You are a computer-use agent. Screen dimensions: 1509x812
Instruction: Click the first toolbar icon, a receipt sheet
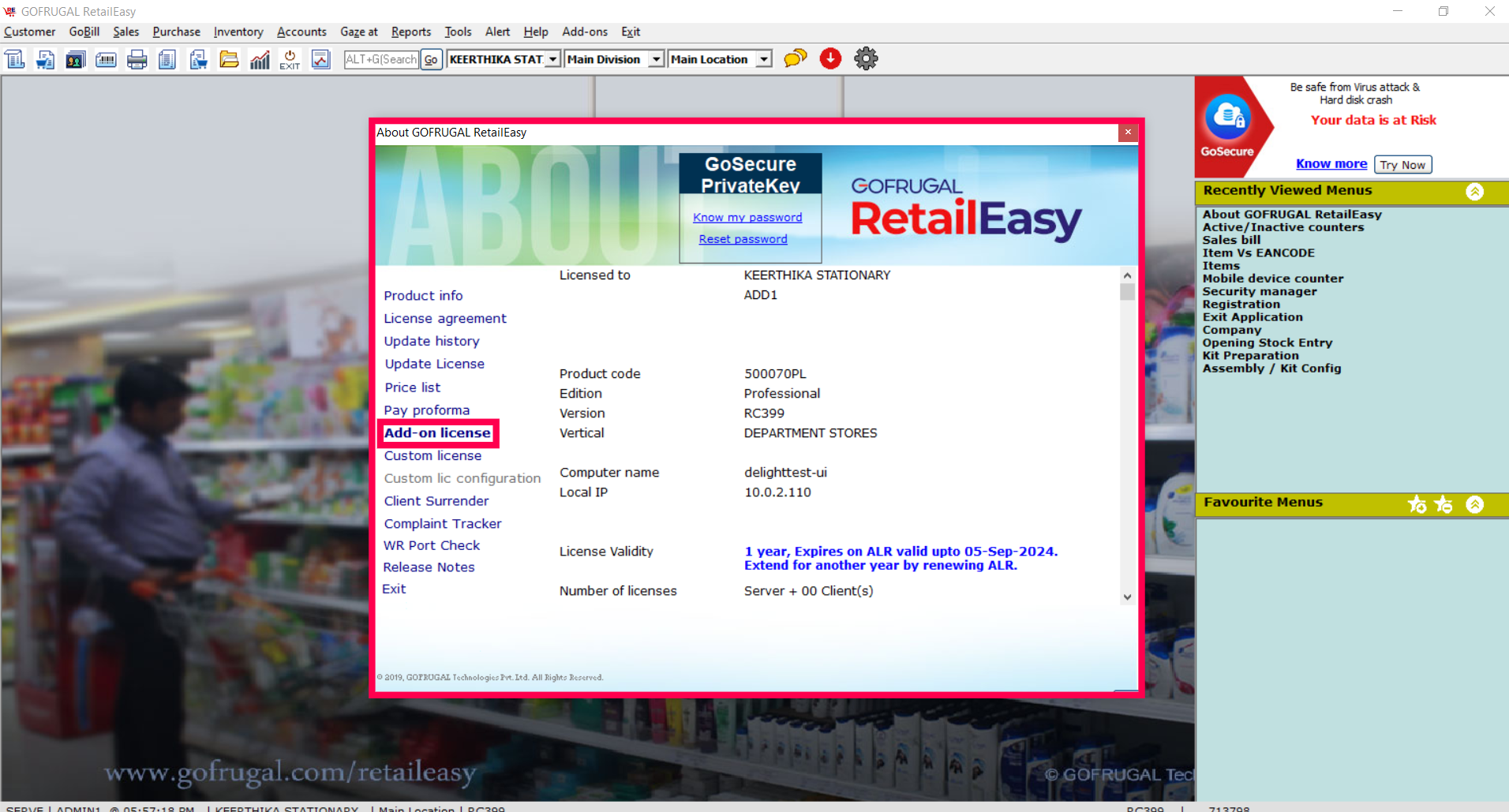pos(15,59)
